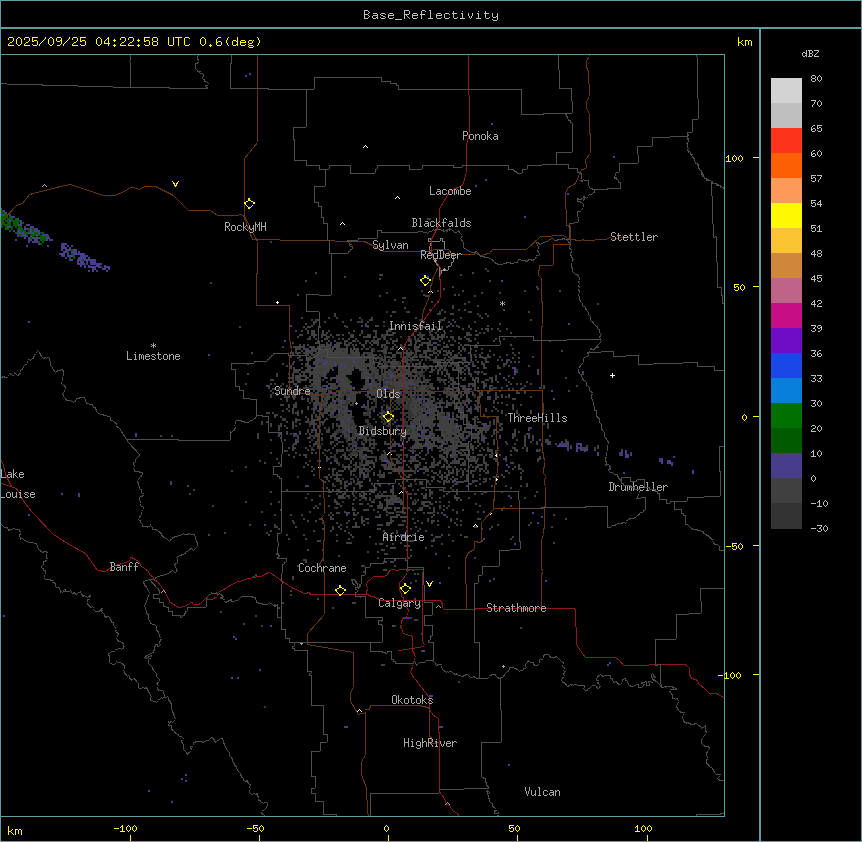Click the yellow diamond marker below RedDeer
Screen dimensions: 862x842
(x=425, y=281)
